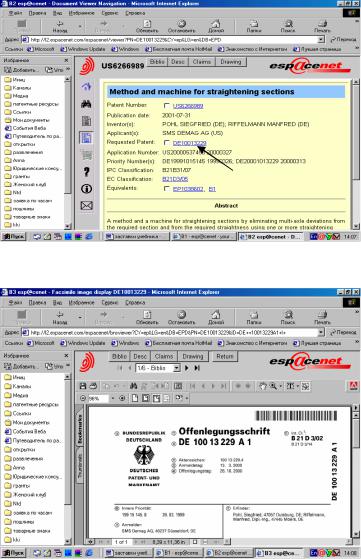Close favorites panel in Document Viewer Navigation window

point(66,60)
